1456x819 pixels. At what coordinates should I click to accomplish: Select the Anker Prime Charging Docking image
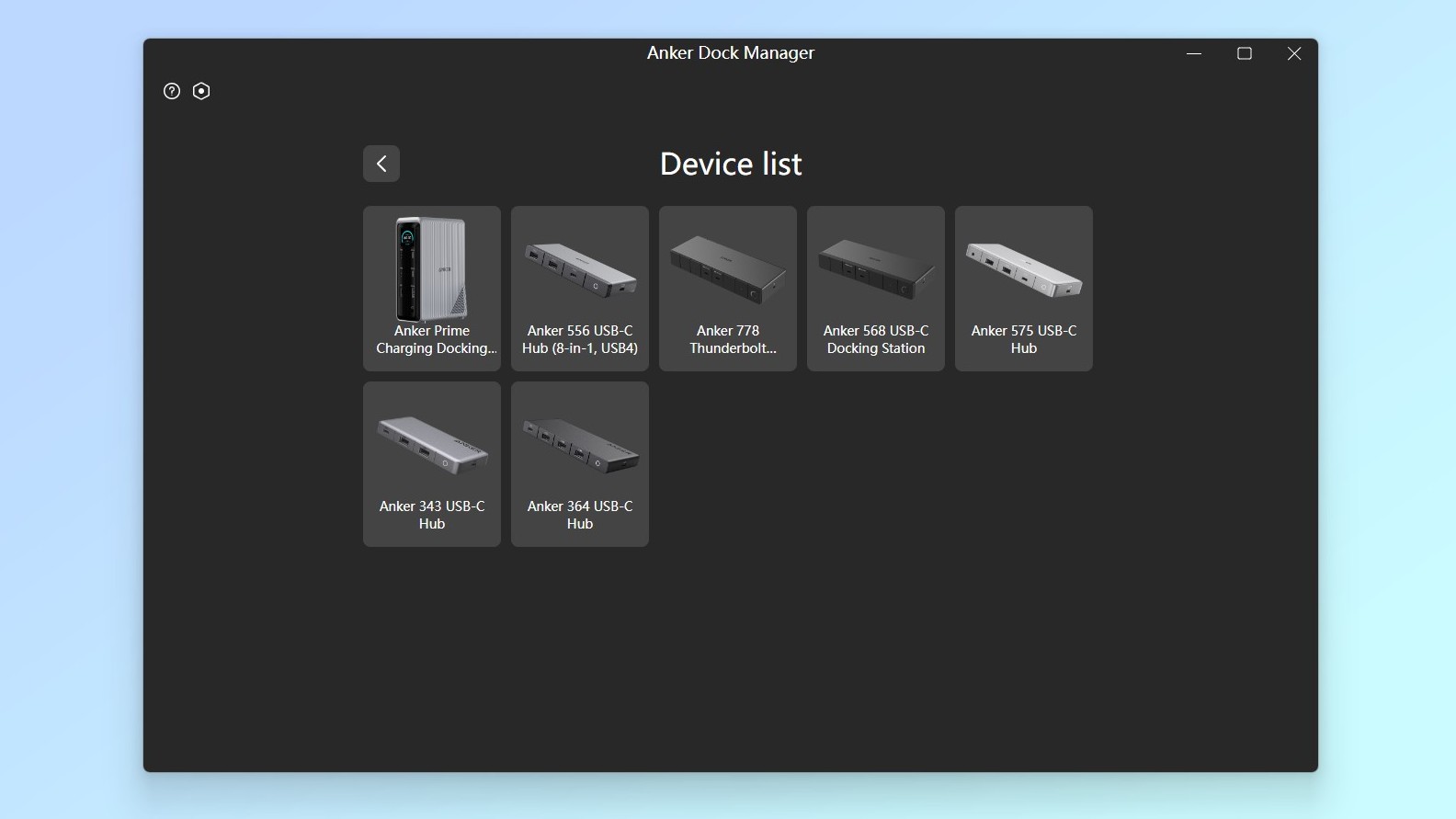tap(431, 268)
